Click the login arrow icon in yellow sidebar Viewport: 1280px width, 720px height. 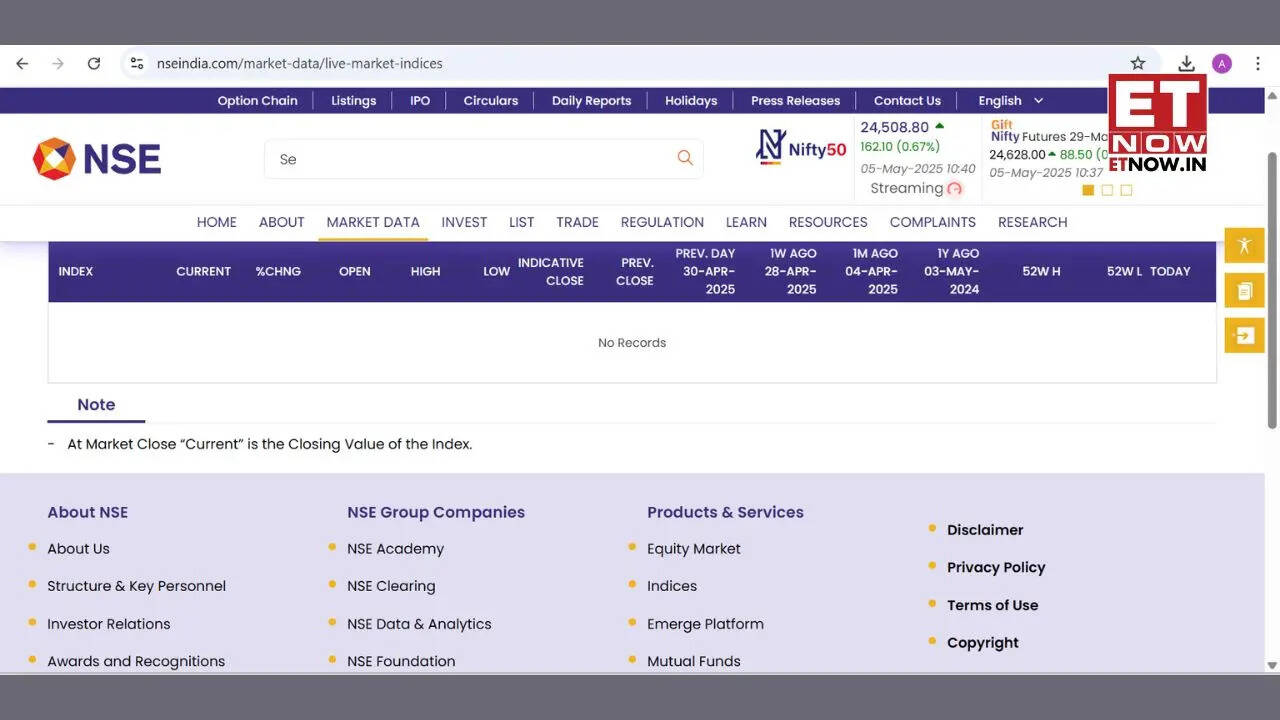[1244, 335]
